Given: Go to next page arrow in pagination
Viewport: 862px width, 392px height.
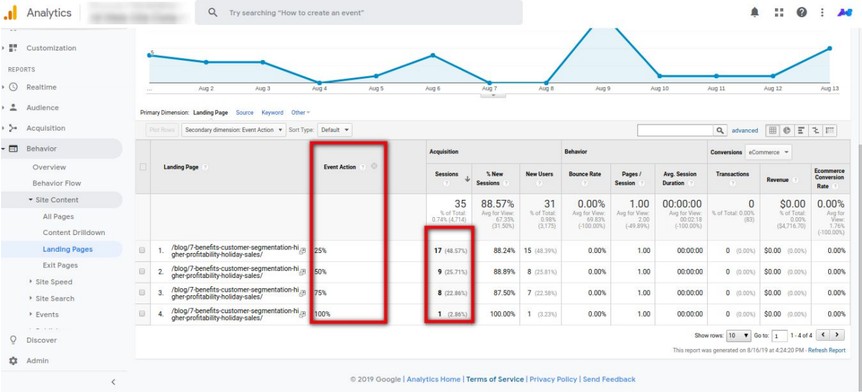Looking at the screenshot, I should (837, 335).
